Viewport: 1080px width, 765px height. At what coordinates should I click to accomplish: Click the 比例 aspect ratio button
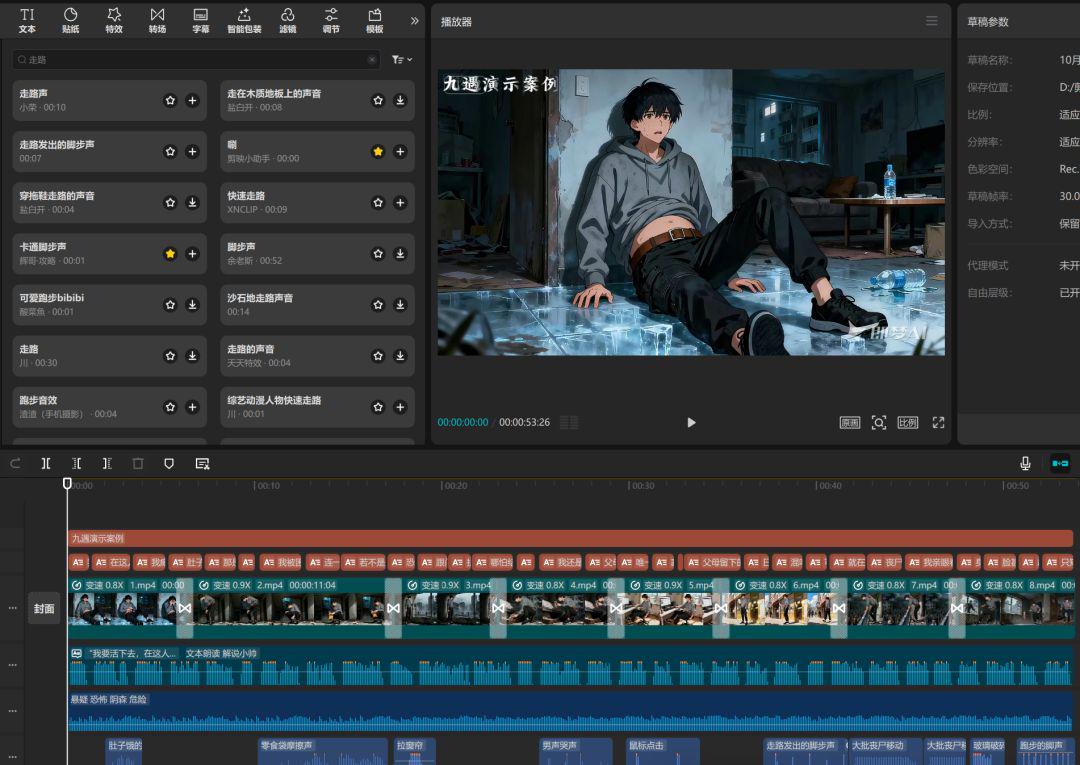(907, 422)
